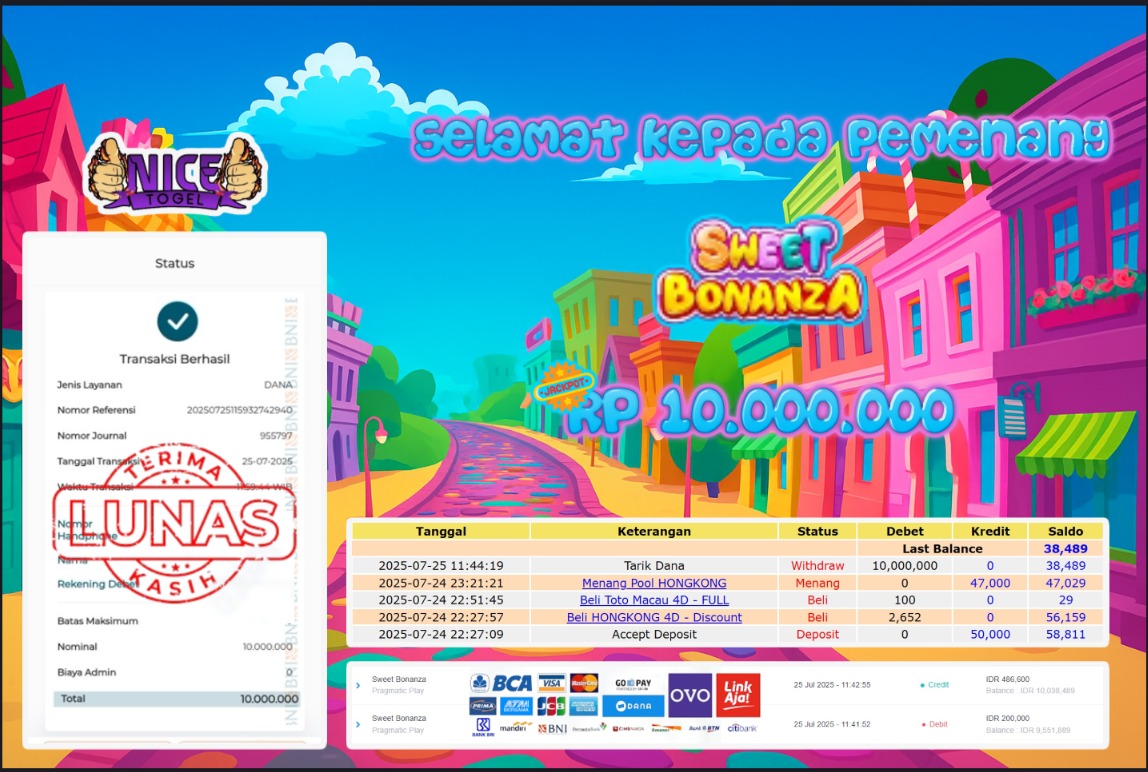The height and width of the screenshot is (772, 1148).
Task: Click the GoPay payment logo
Action: click(x=633, y=683)
